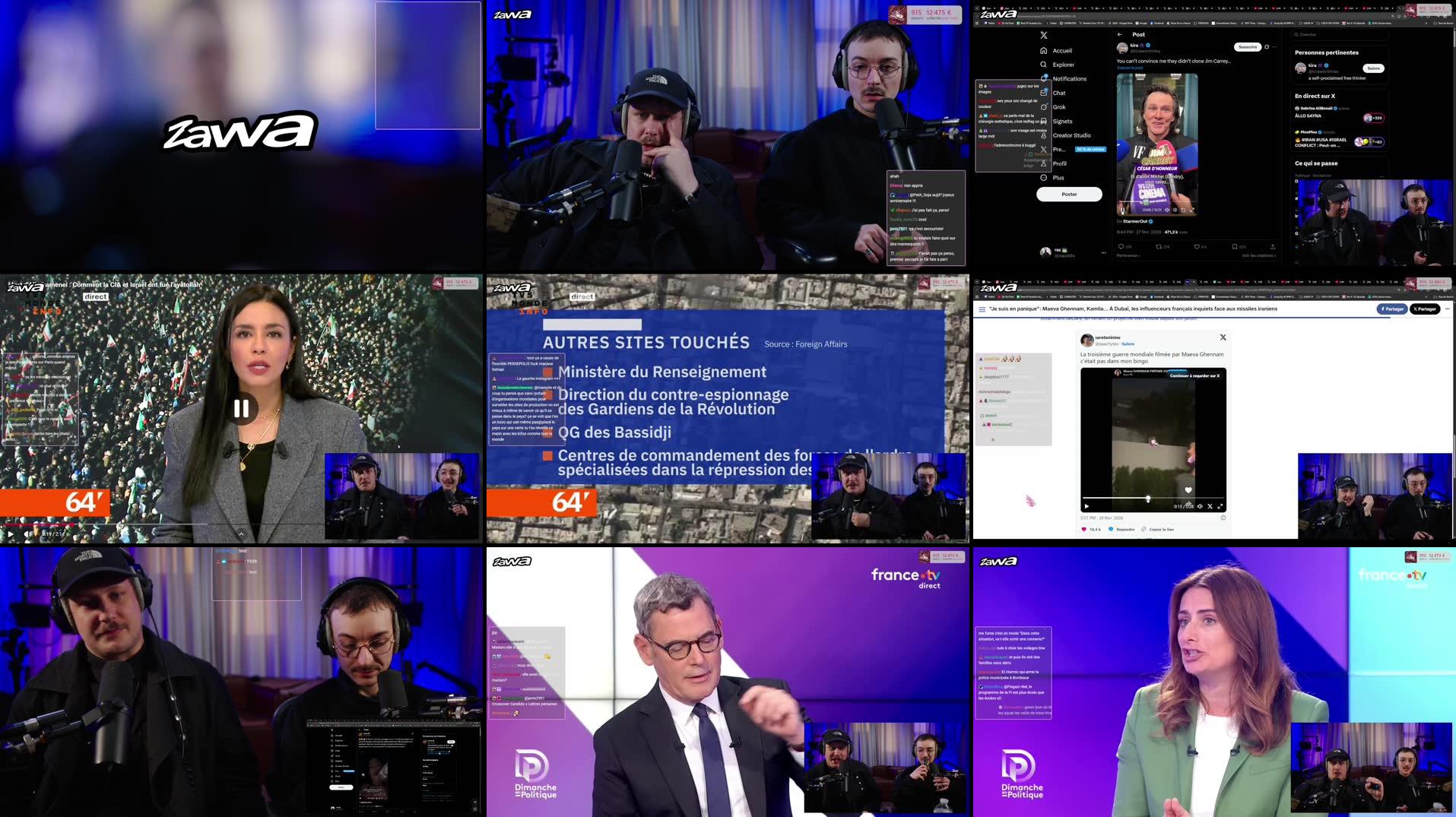
Task: Open Creator Studio in X sidebar
Action: click(1044, 135)
